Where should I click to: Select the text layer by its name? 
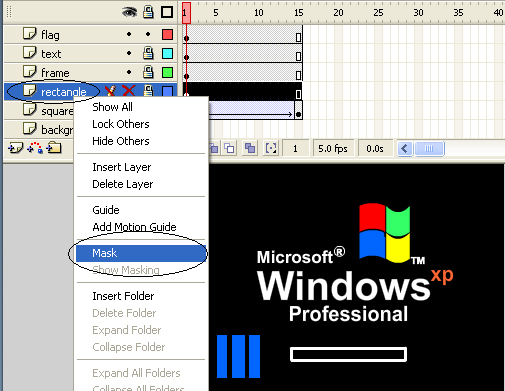[51, 54]
